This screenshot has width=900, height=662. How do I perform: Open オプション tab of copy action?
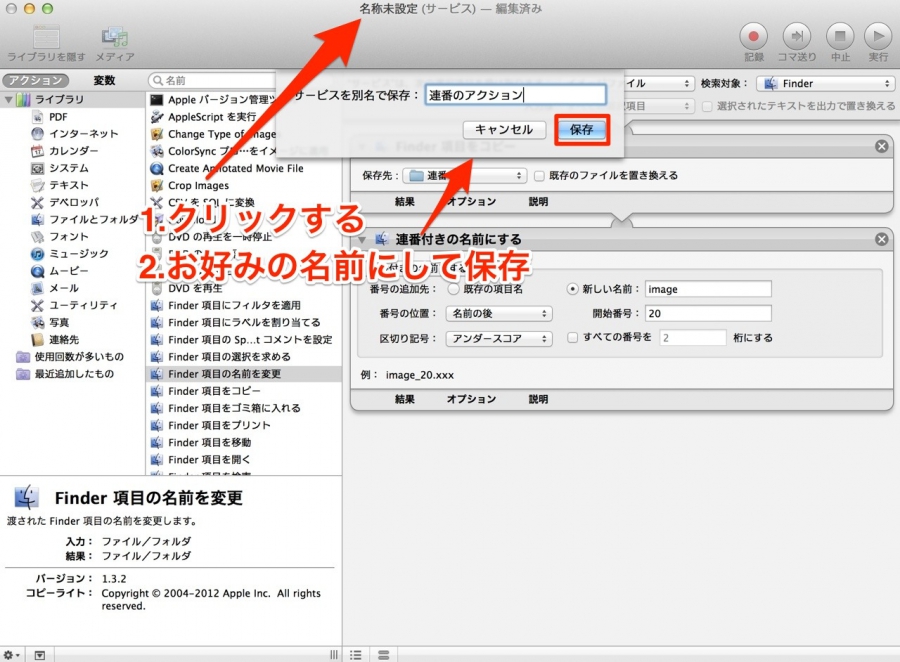point(471,202)
